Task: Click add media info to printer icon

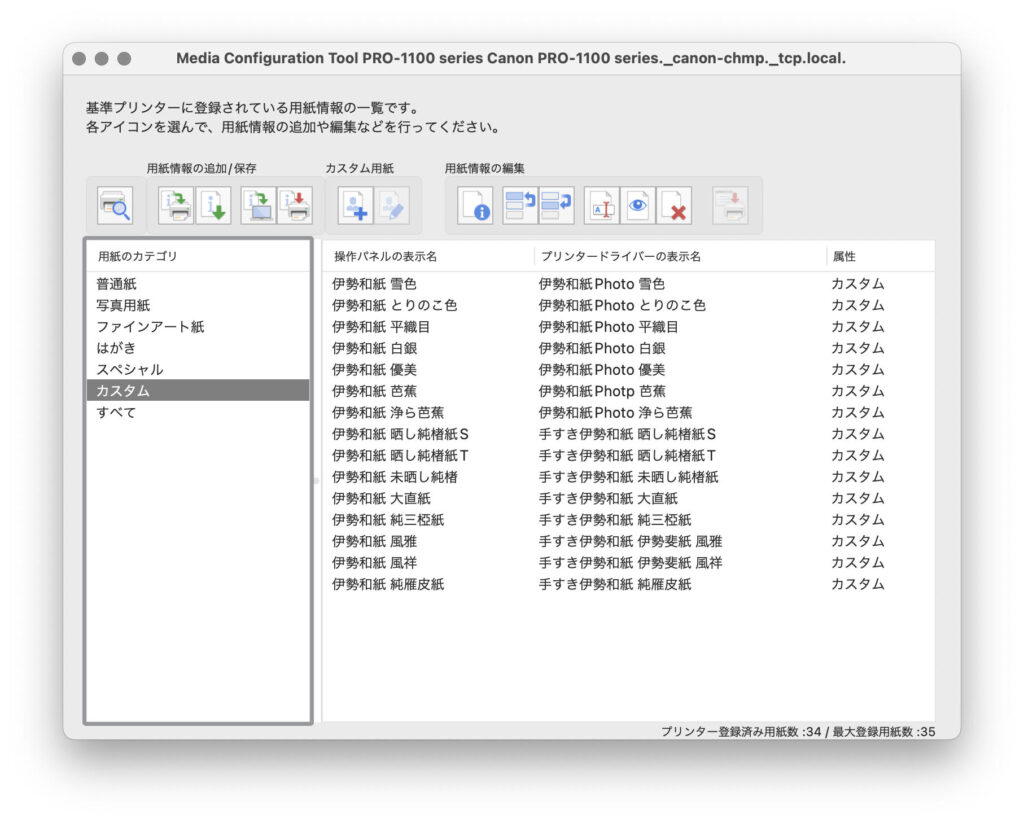Action: 176,205
